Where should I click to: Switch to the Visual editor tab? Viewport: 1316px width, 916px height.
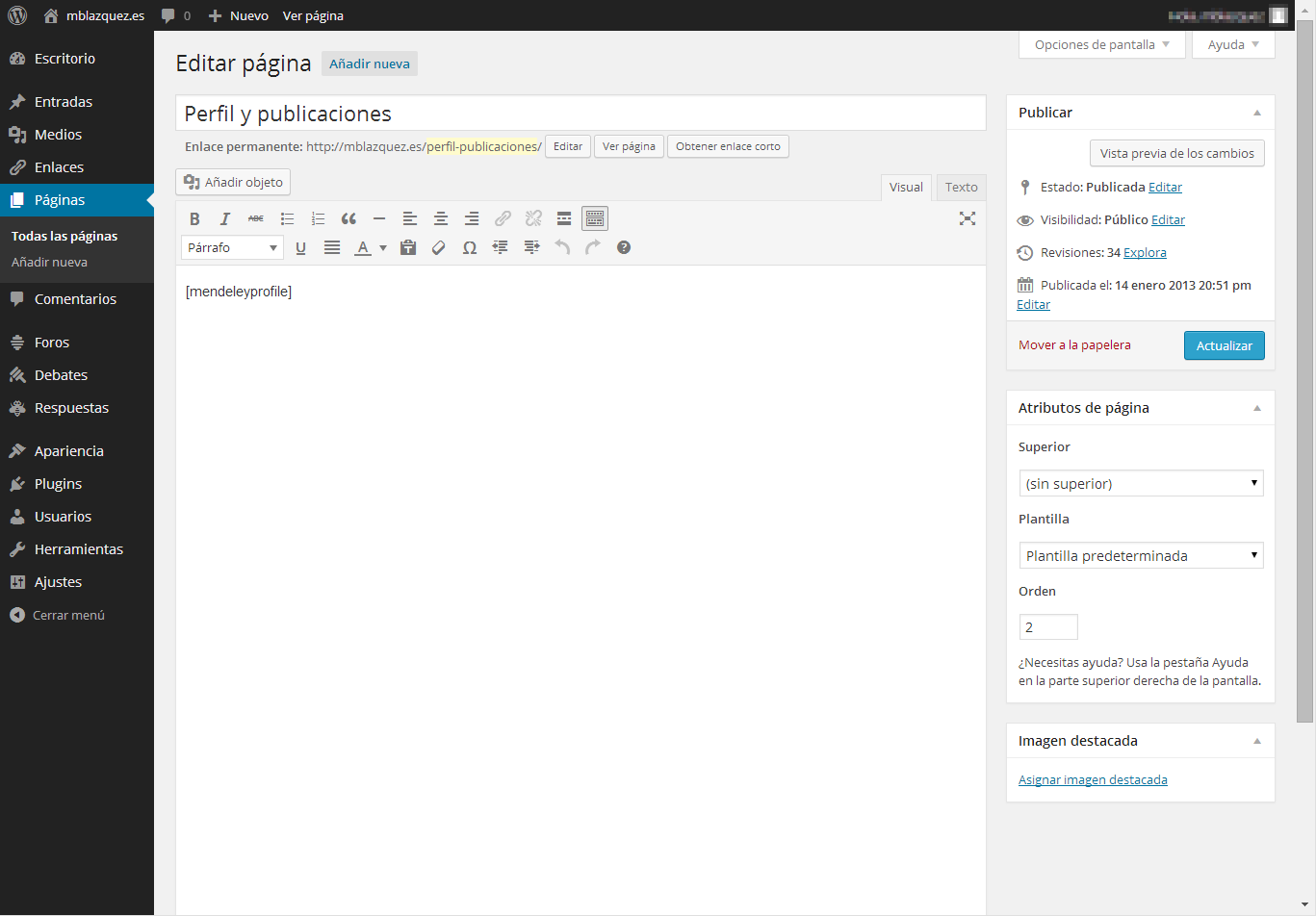click(x=906, y=188)
